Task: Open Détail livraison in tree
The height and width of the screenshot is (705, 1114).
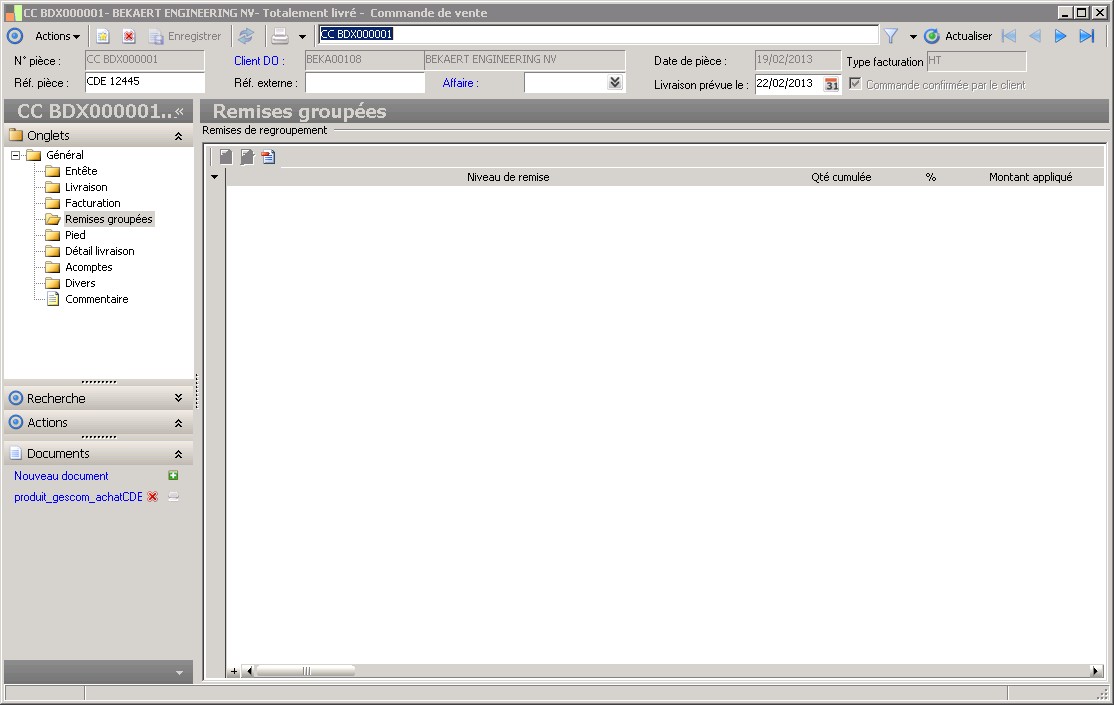Action: (x=99, y=251)
